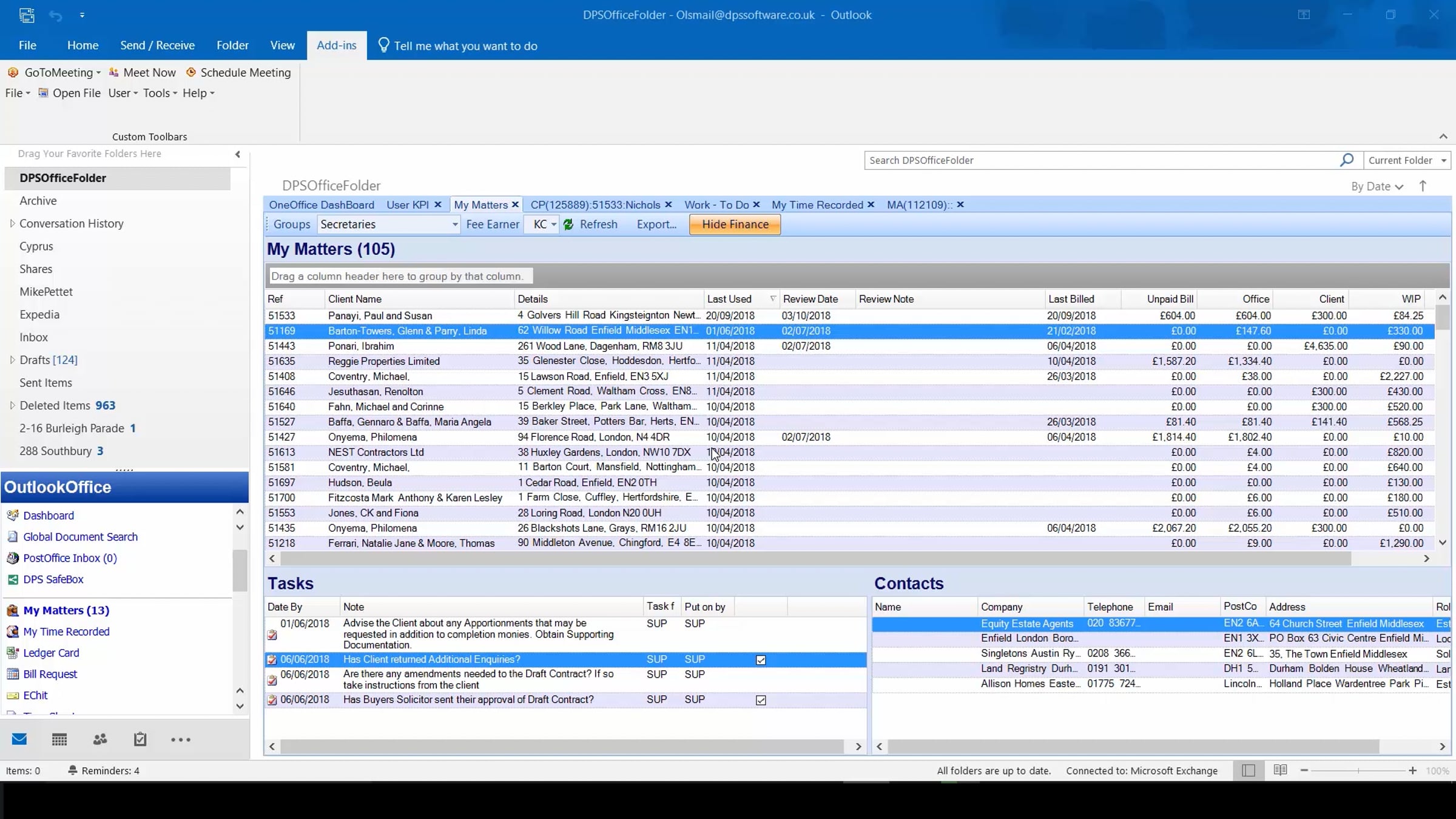This screenshot has height=819, width=1456.
Task: Click the zoom out minus button
Action: point(1304,770)
